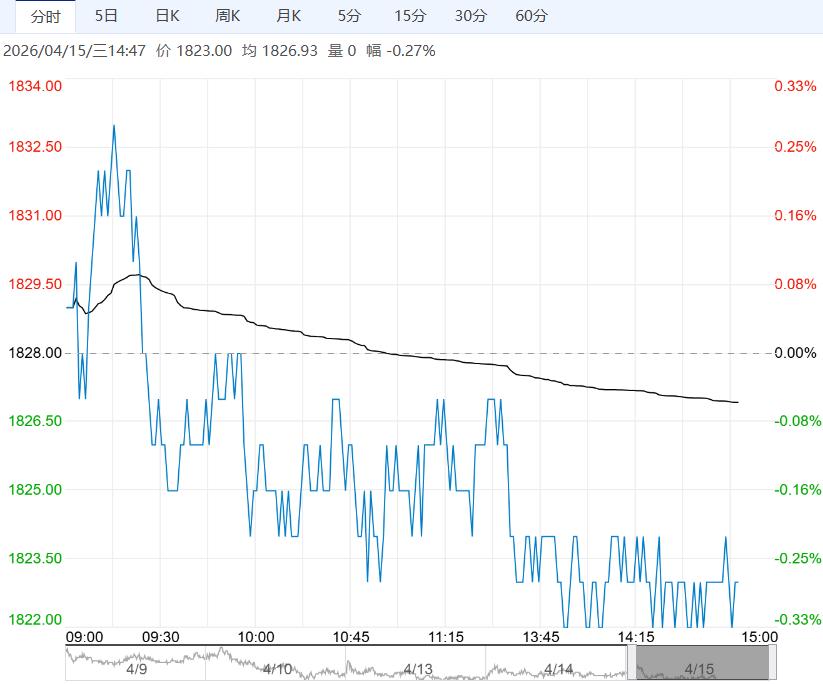Click the 0.00% label on right axis
Viewport: 823px width, 684px height.
pos(795,353)
